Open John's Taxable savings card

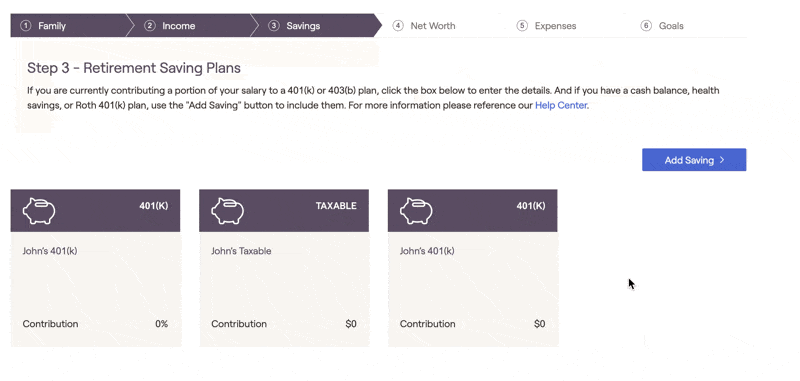[x=284, y=268]
